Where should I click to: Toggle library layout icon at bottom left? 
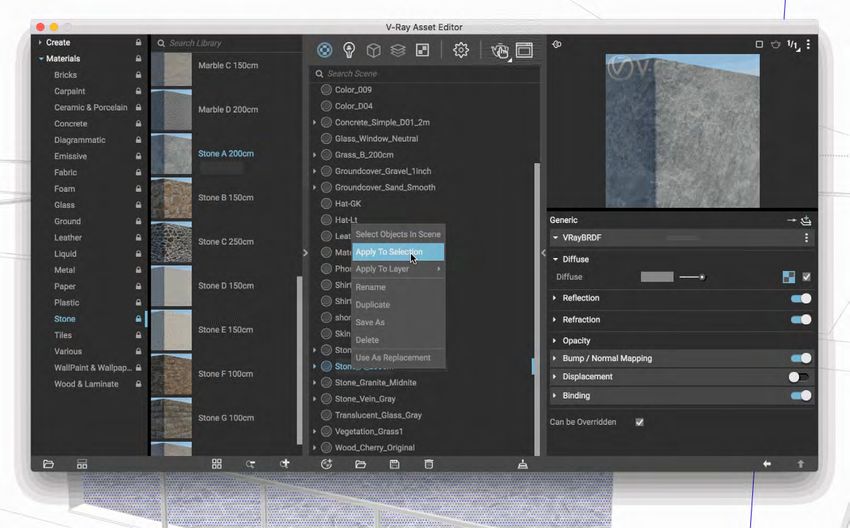coord(82,464)
